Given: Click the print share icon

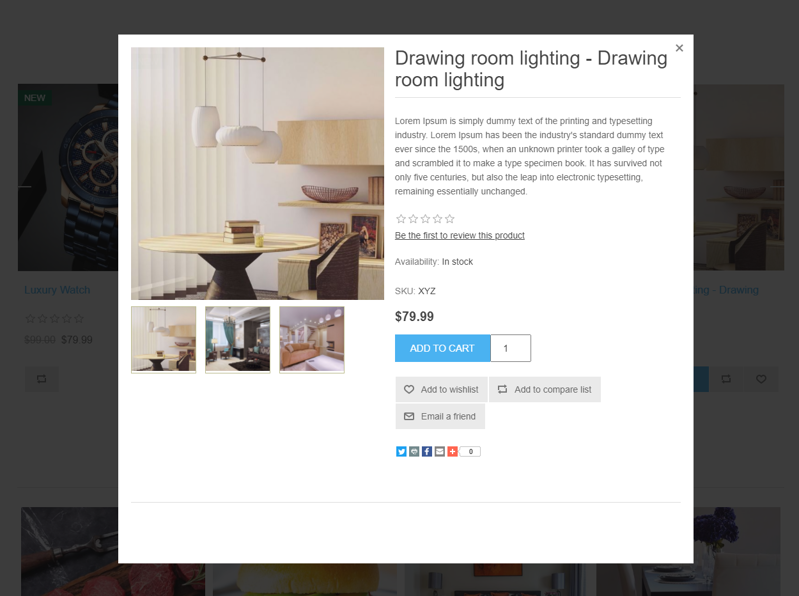Looking at the screenshot, I should [414, 451].
